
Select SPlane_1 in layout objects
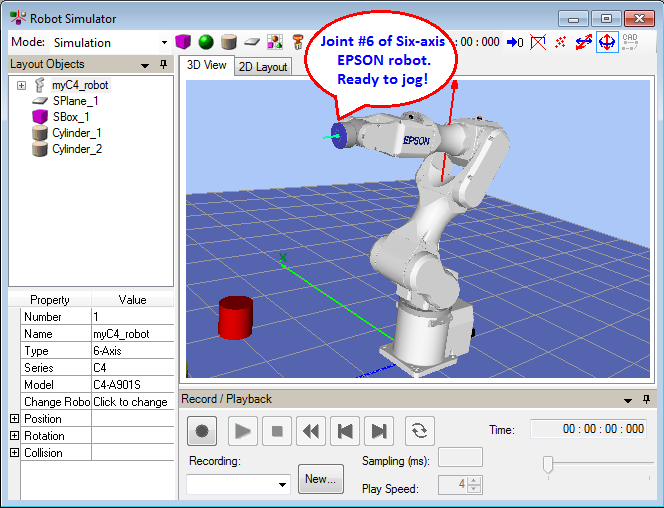[75, 101]
